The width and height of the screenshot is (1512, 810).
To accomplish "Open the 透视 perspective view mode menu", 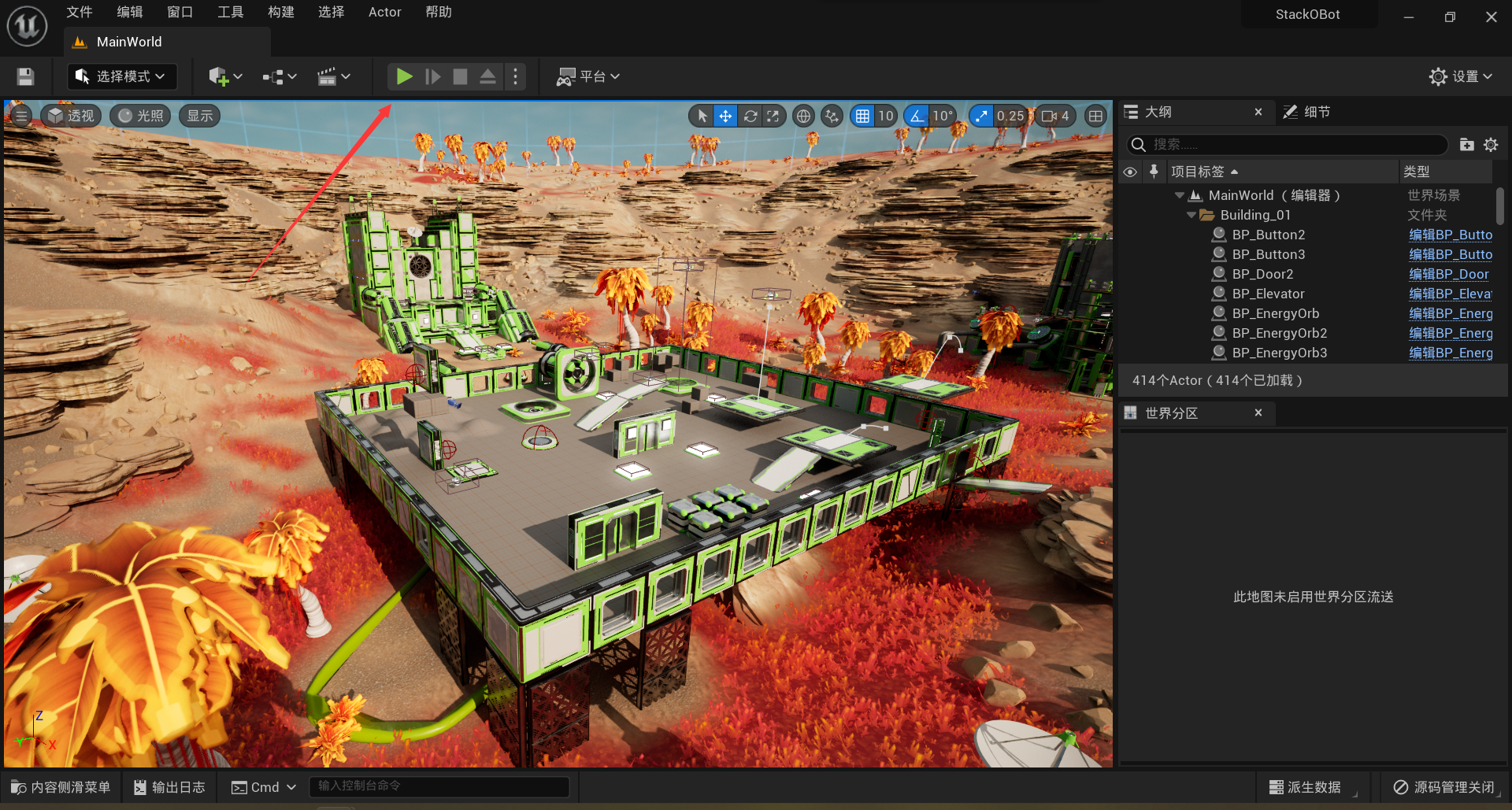I will click(x=70, y=116).
